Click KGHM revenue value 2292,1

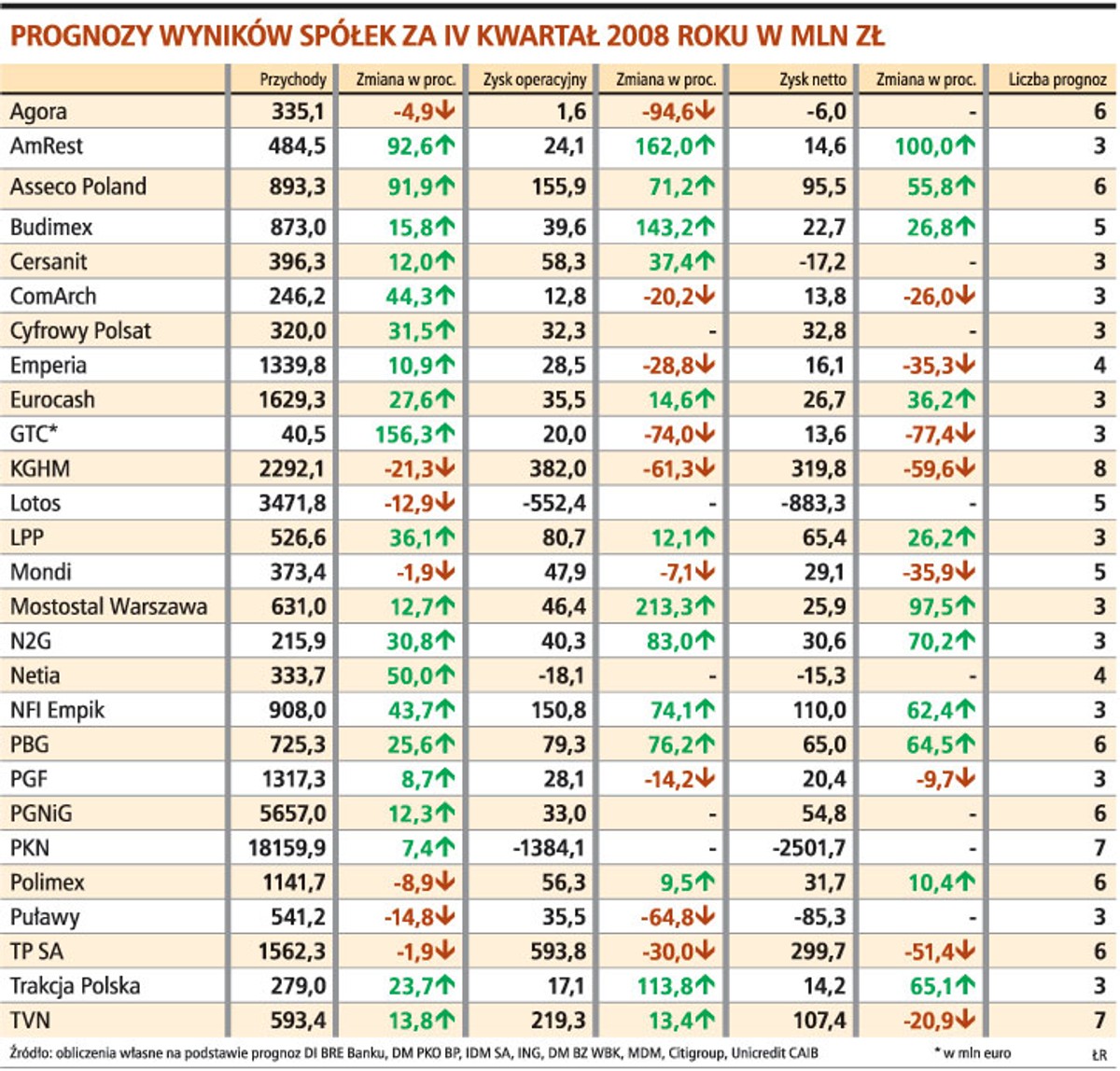click(293, 469)
